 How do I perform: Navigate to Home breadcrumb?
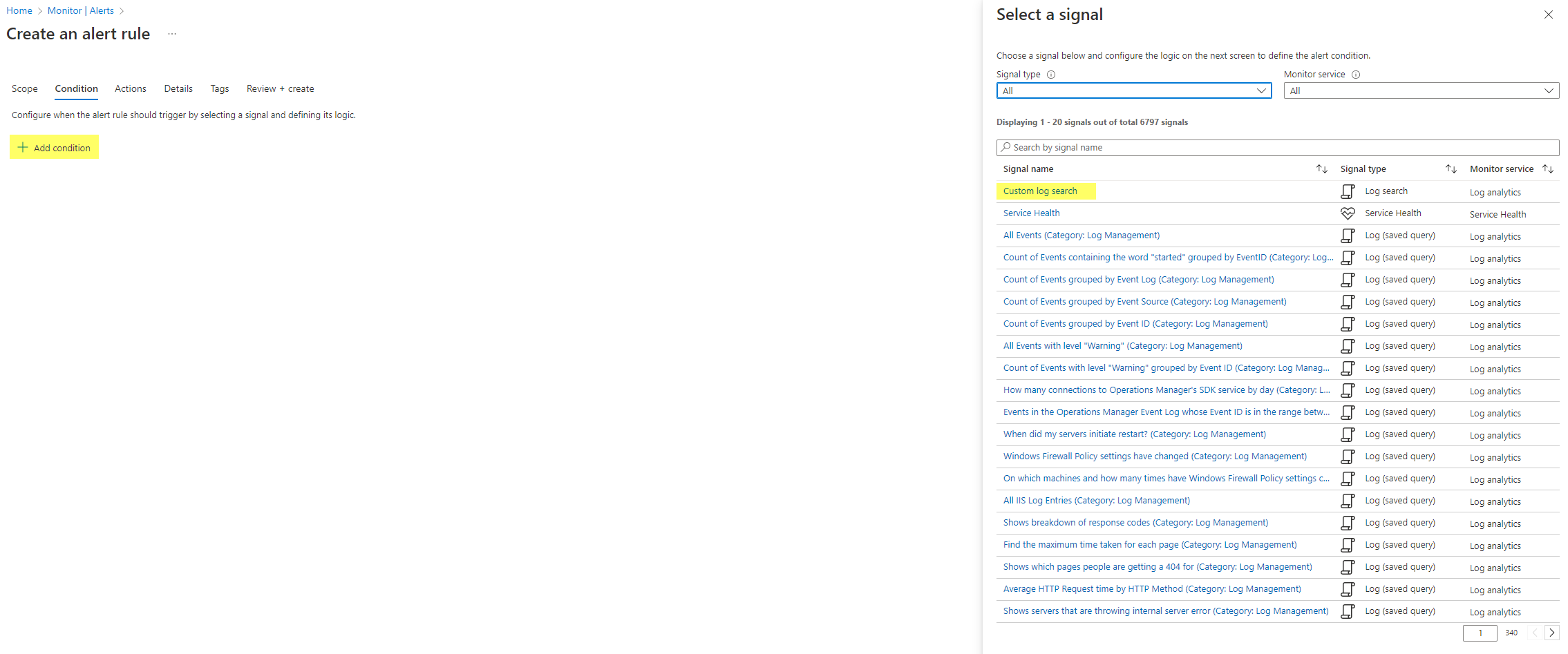[19, 10]
